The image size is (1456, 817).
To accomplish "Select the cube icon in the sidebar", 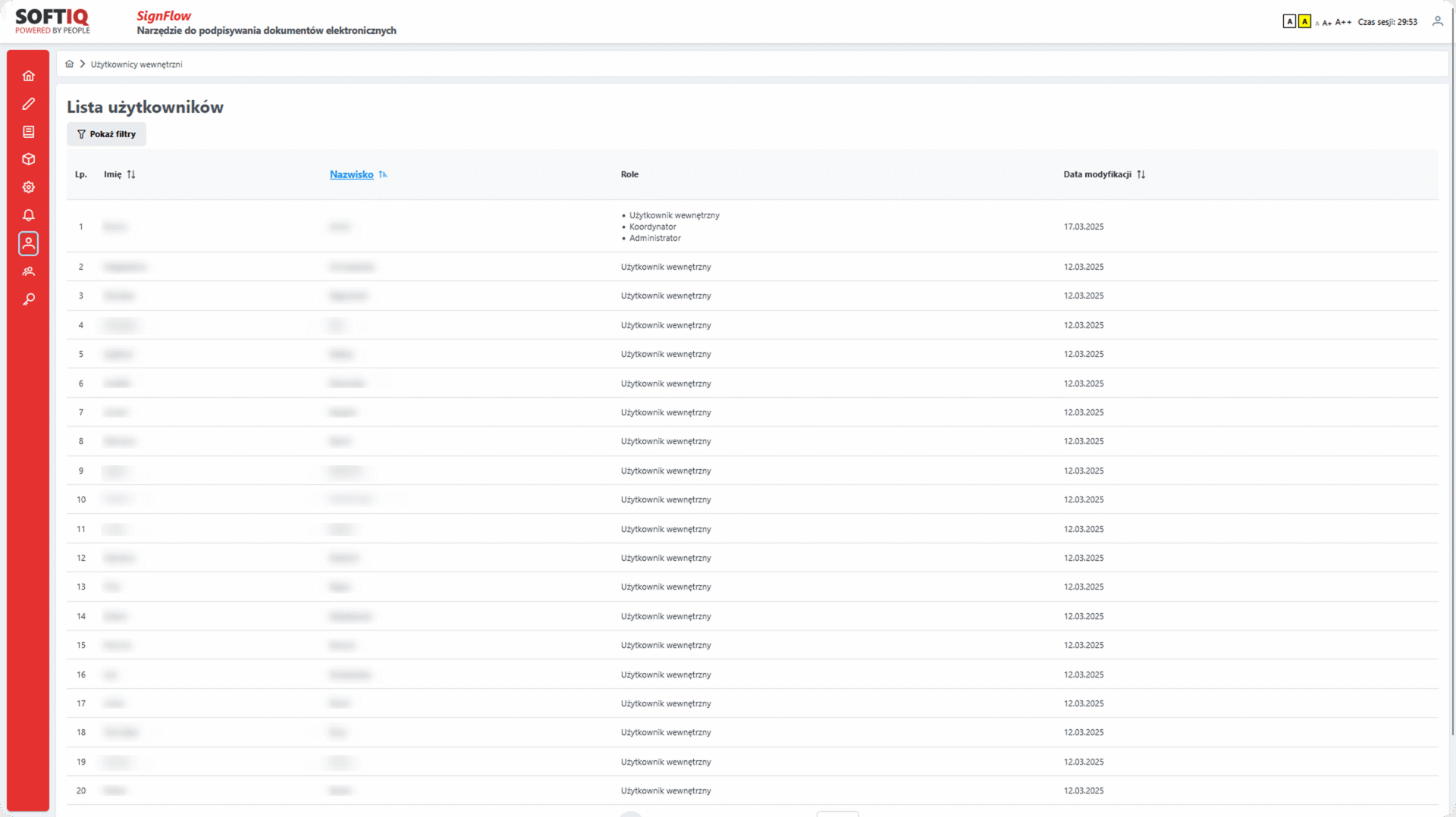I will coord(29,159).
